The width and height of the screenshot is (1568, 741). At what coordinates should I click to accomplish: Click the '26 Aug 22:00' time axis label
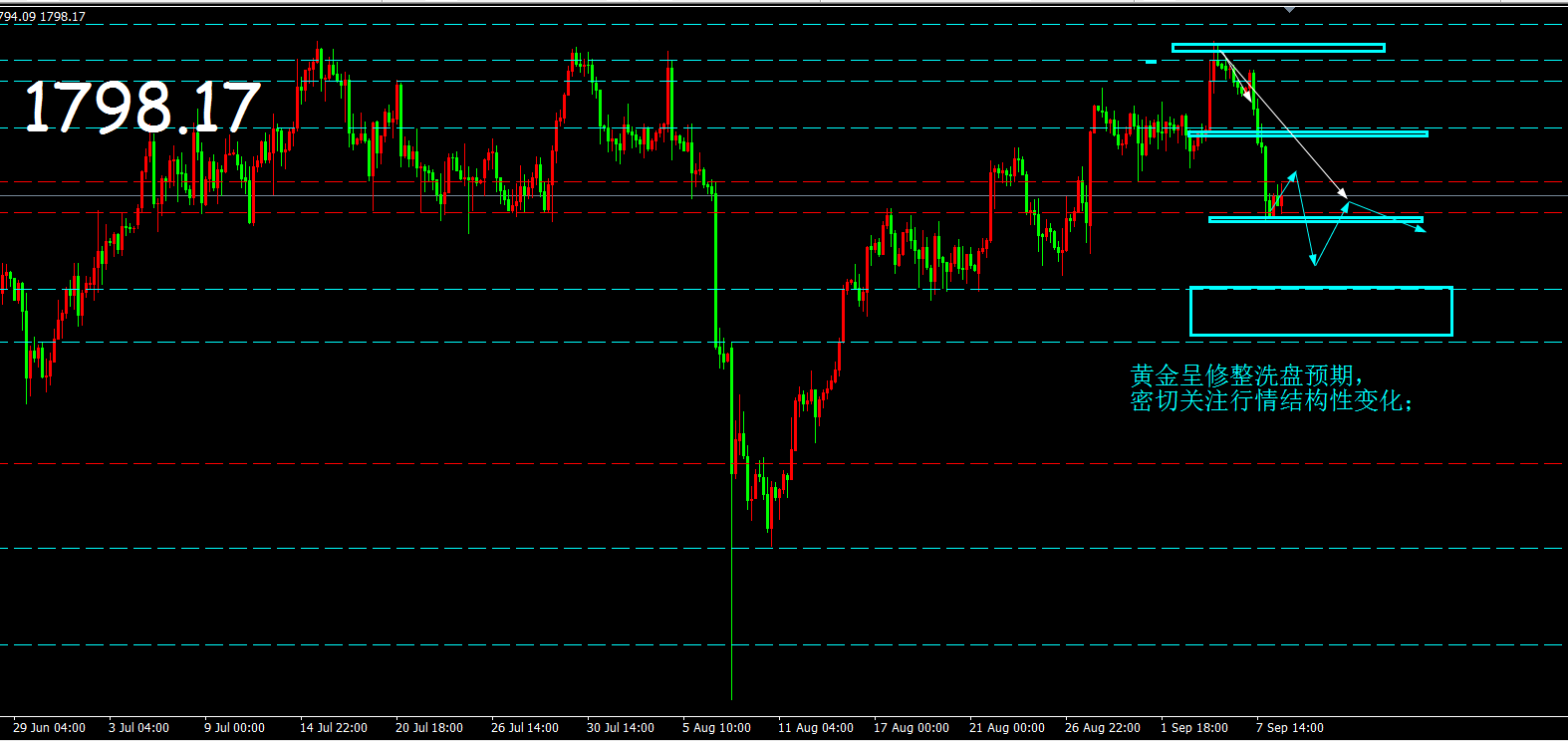tap(1103, 728)
